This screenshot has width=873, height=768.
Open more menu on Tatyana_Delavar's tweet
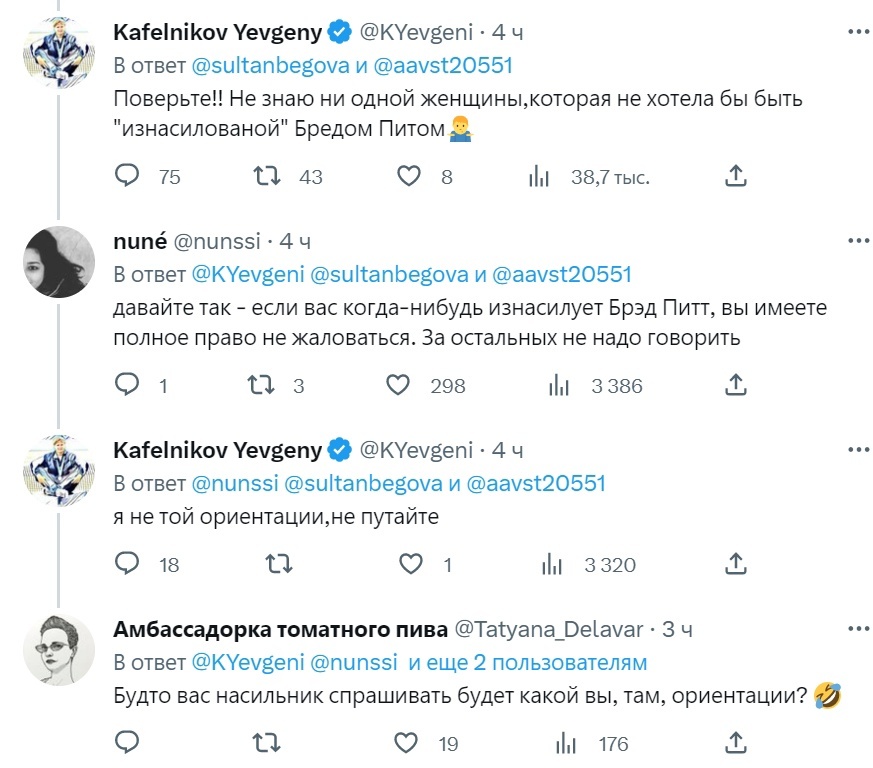[x=857, y=629]
